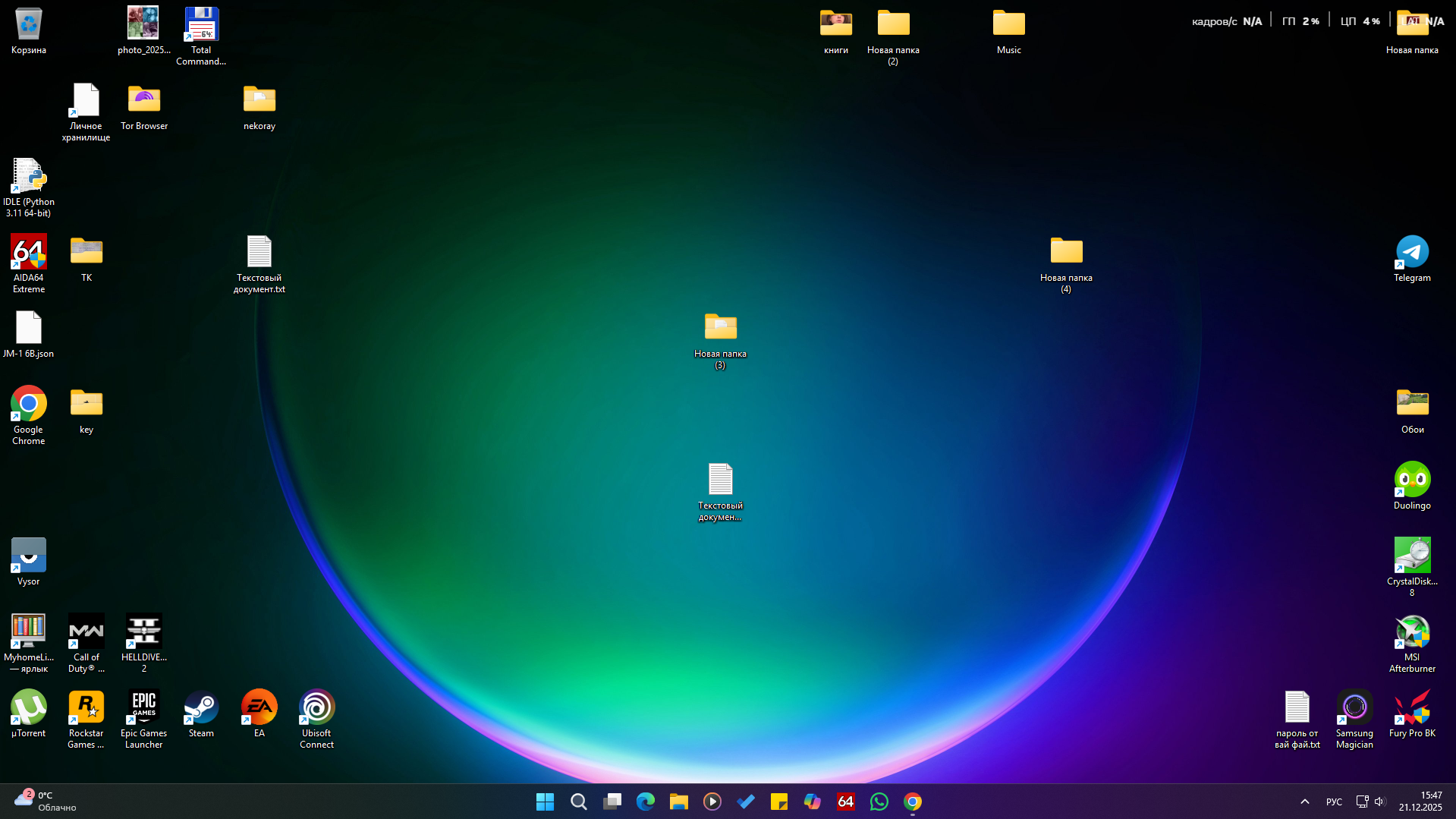Open the Samsung Magician shortcut

pyautogui.click(x=1354, y=720)
